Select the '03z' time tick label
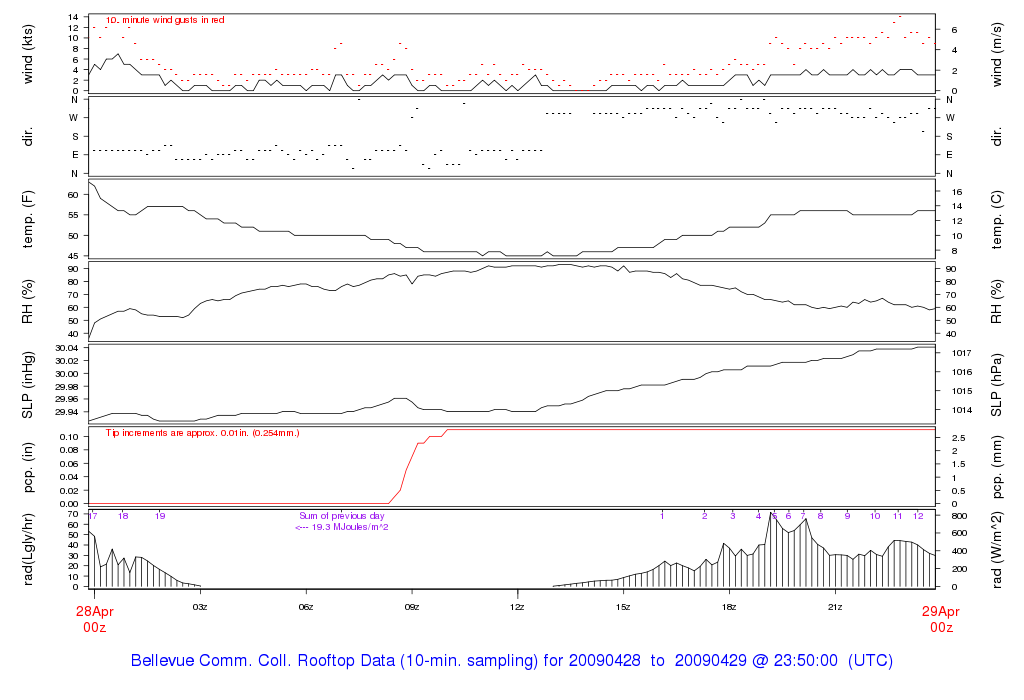This screenshot has height=700, width=1024. (x=200, y=607)
